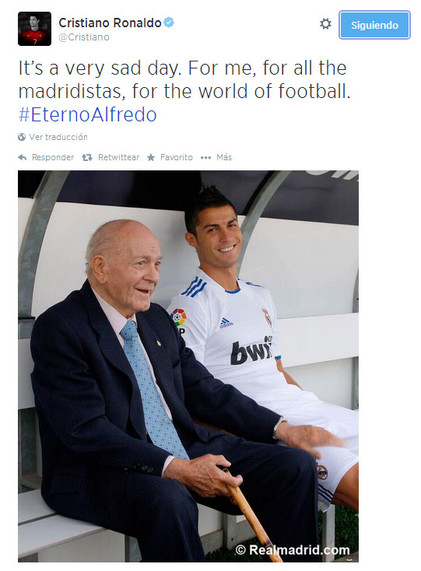Open the Cristiano Ronaldo name link

[110, 23]
